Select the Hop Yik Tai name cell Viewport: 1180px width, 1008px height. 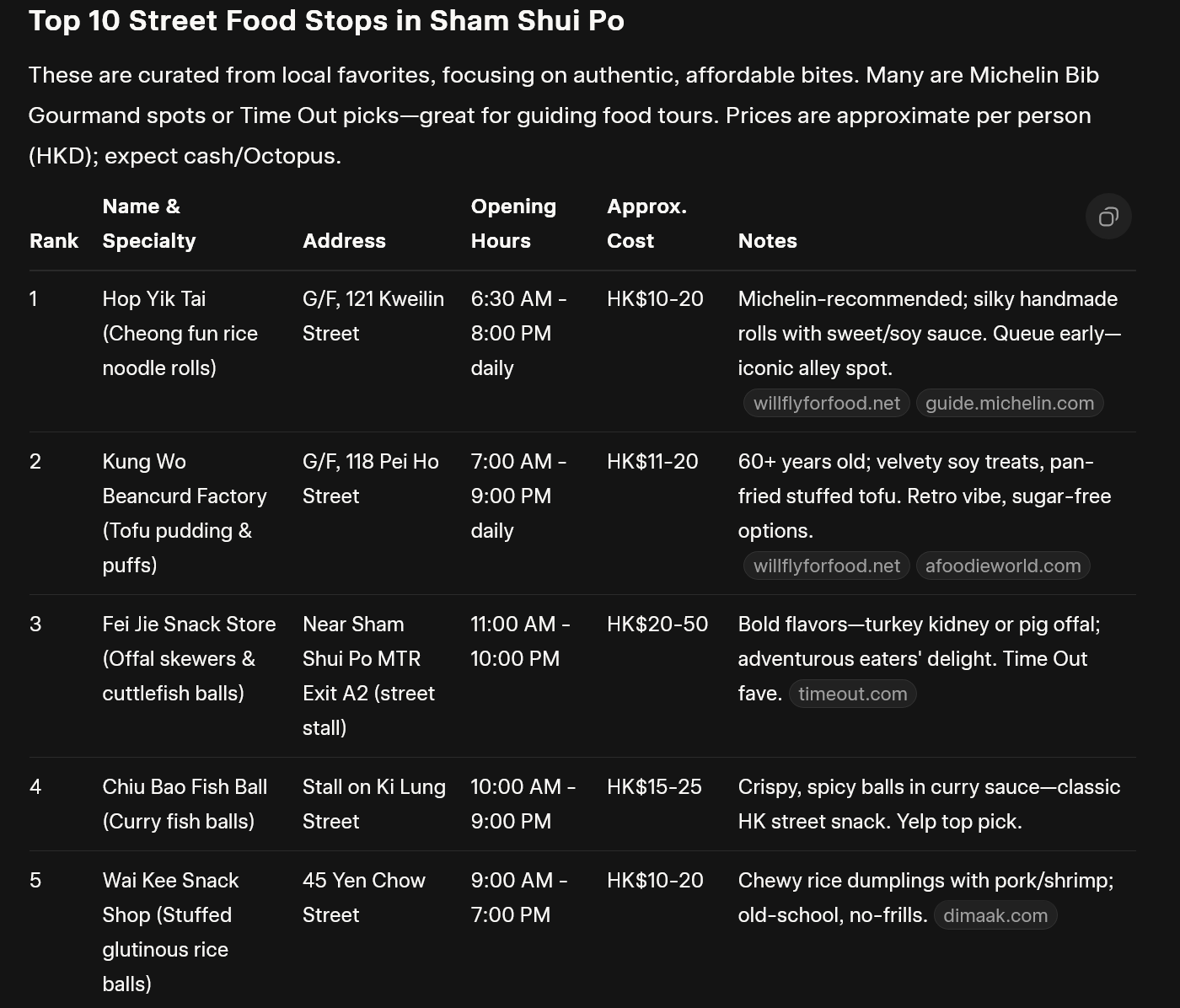point(180,334)
